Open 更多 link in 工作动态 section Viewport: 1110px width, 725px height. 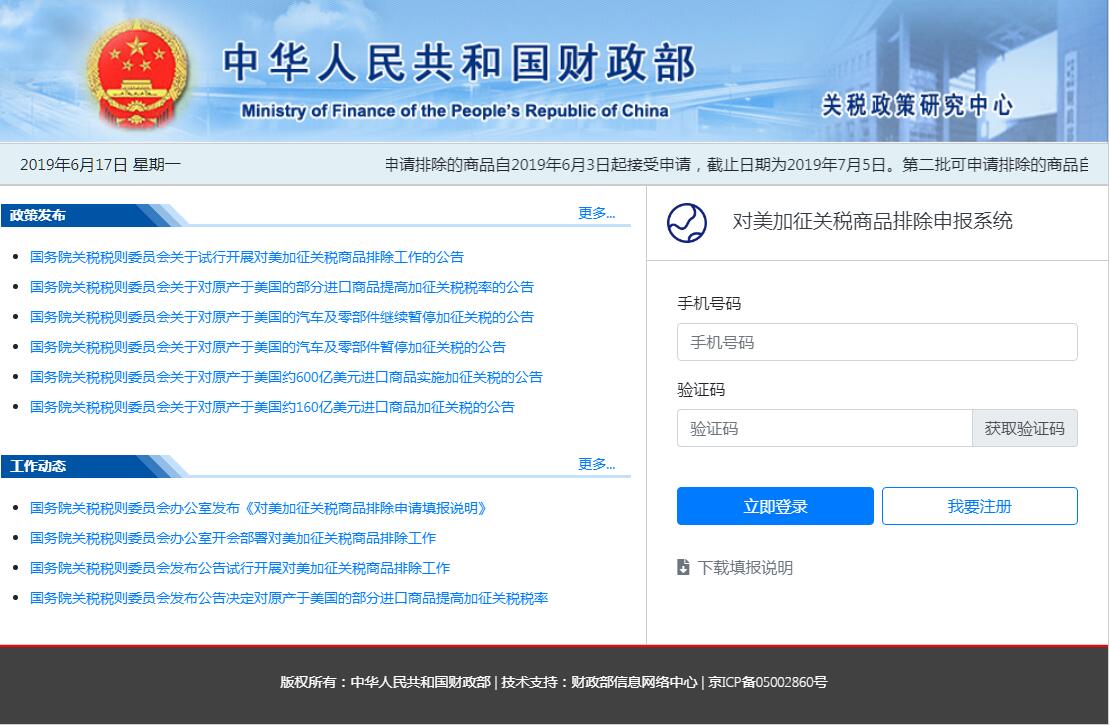pos(596,464)
